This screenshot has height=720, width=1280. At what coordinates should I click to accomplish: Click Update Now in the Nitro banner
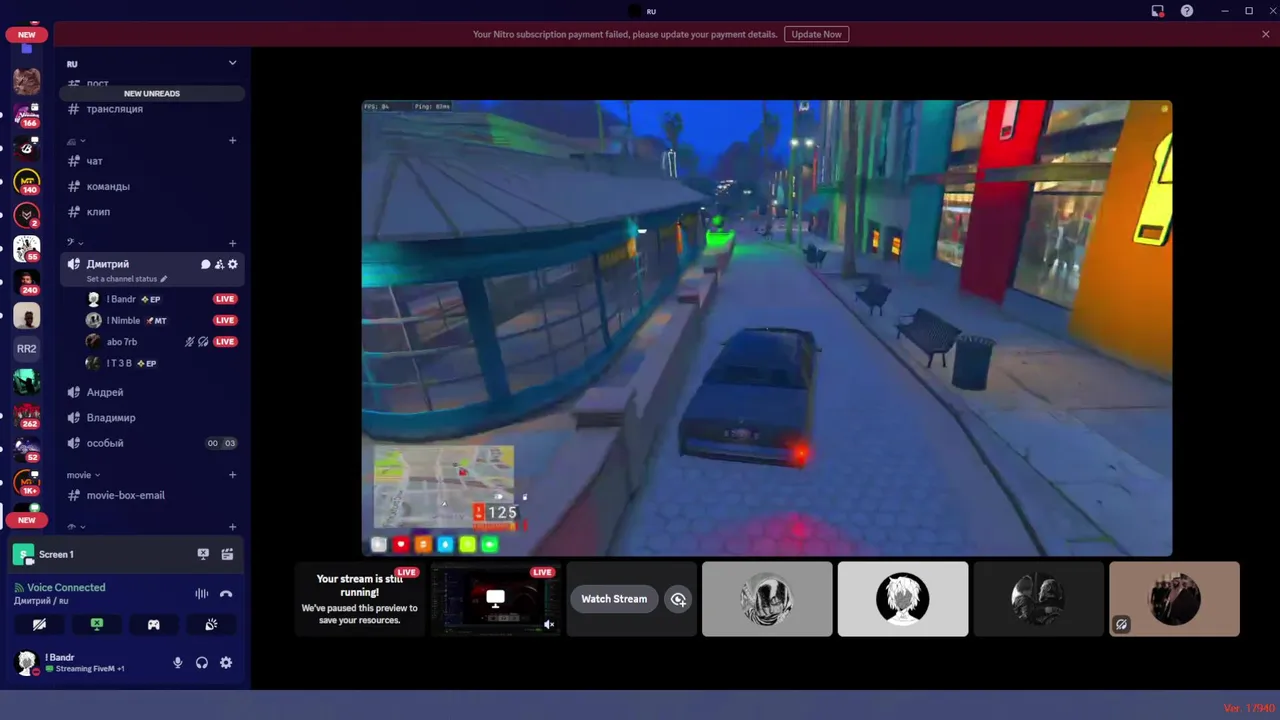point(817,34)
